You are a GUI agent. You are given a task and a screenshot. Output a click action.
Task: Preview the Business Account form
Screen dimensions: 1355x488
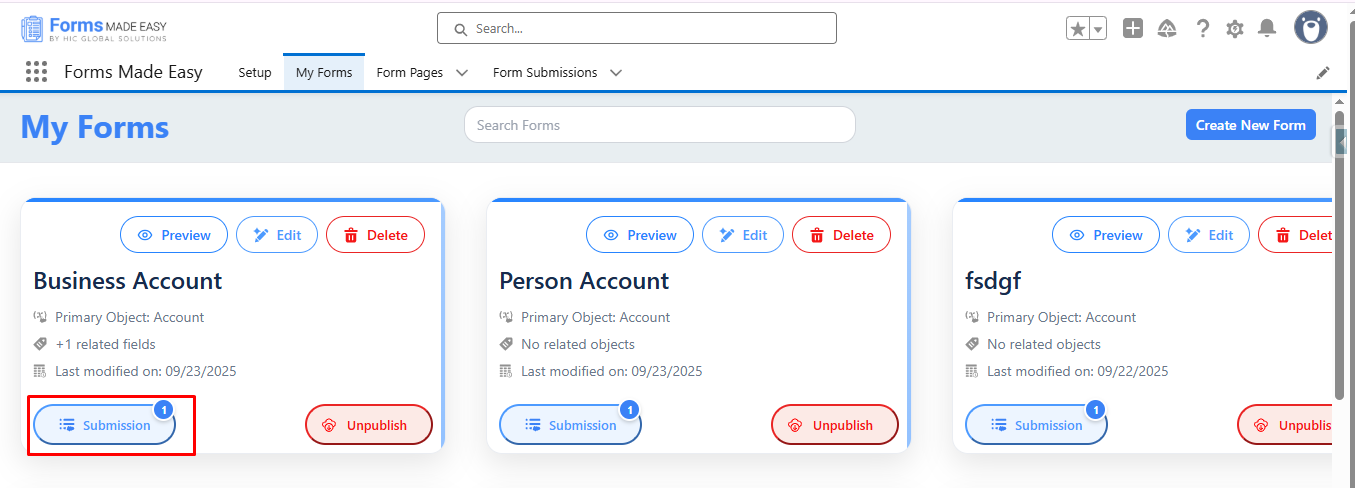pyautogui.click(x=174, y=235)
